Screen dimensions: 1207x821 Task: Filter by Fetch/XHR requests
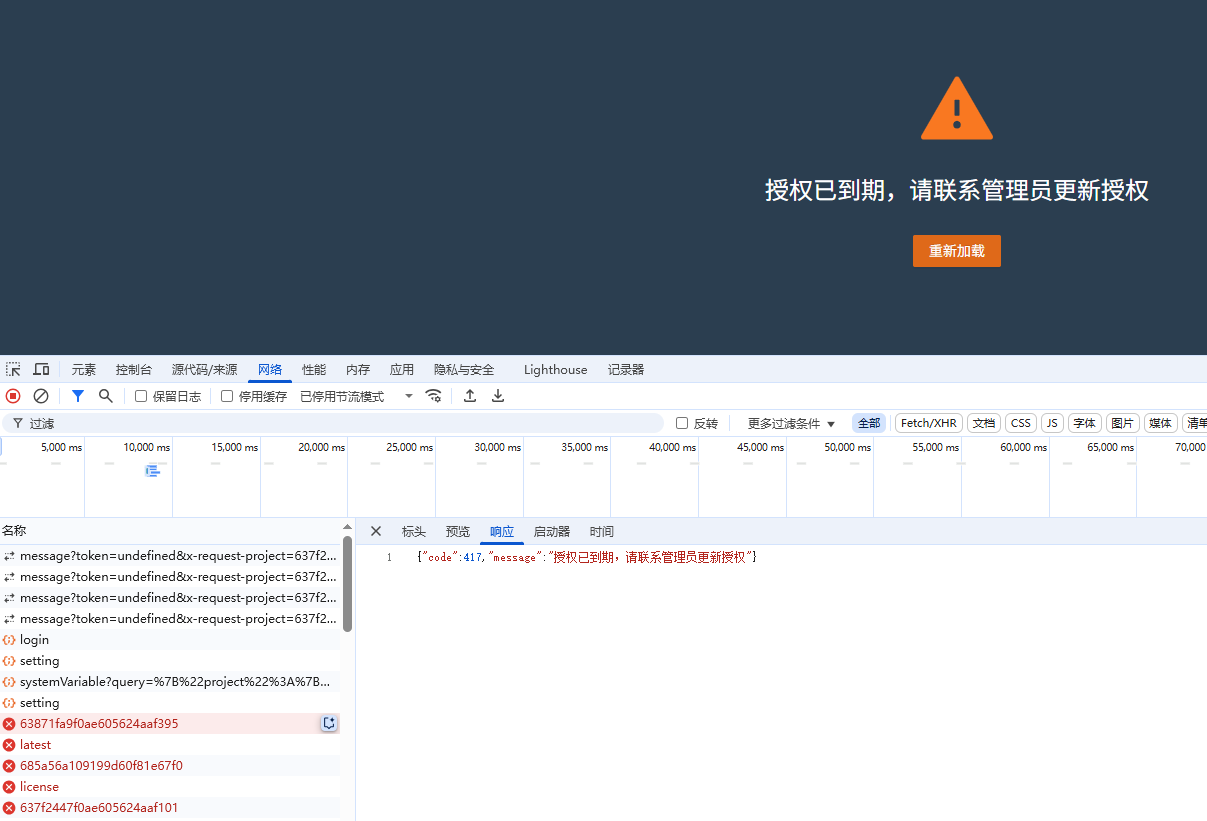929,423
